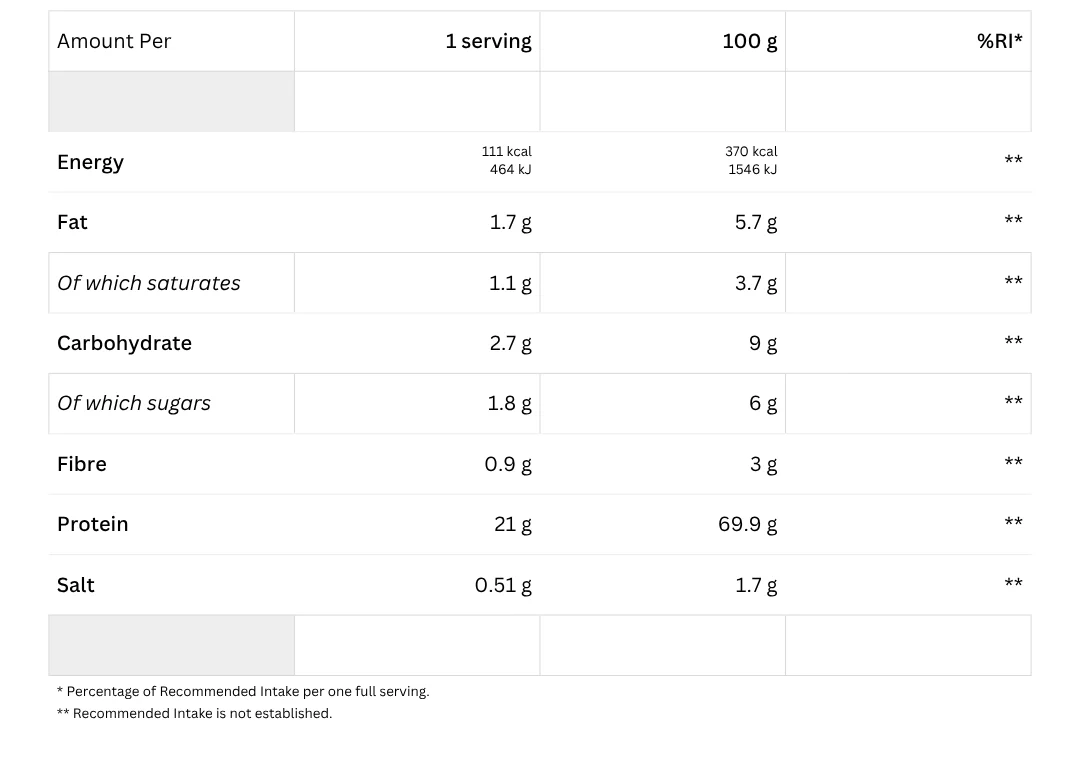Viewport: 1080px width, 770px height.
Task: Select the '69.9 g' protein value
Action: 747,524
